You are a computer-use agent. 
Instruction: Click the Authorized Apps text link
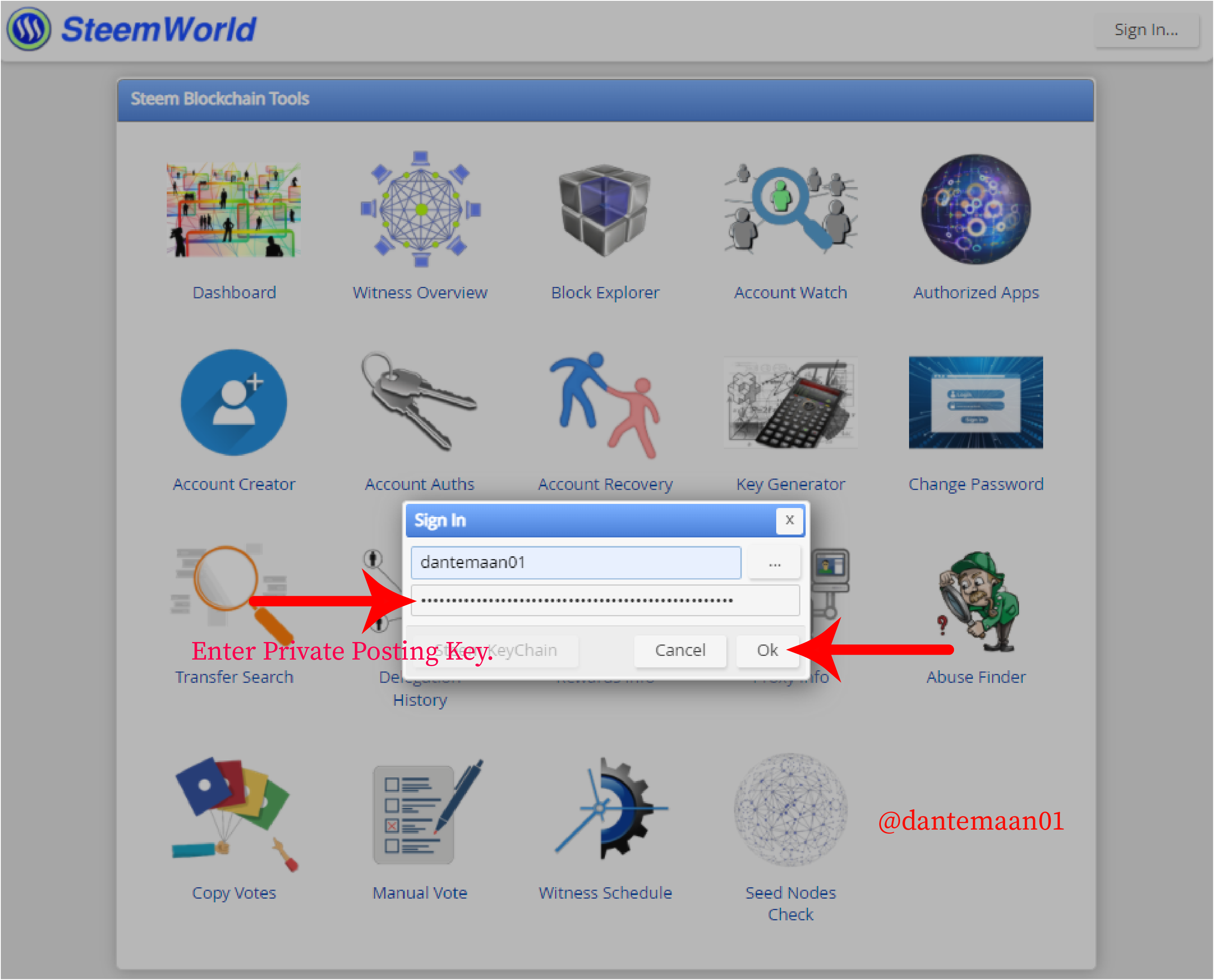(x=976, y=293)
